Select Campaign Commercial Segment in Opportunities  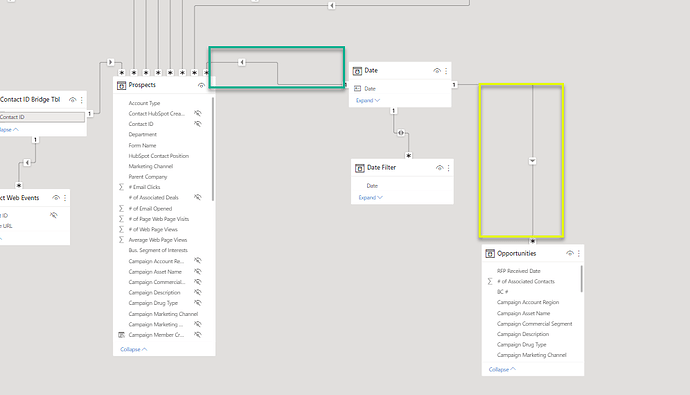[535, 324]
